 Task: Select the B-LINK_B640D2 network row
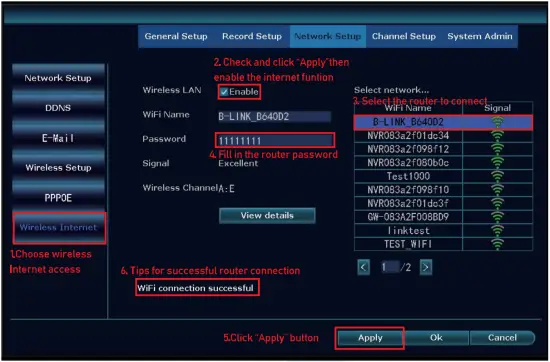click(x=443, y=122)
